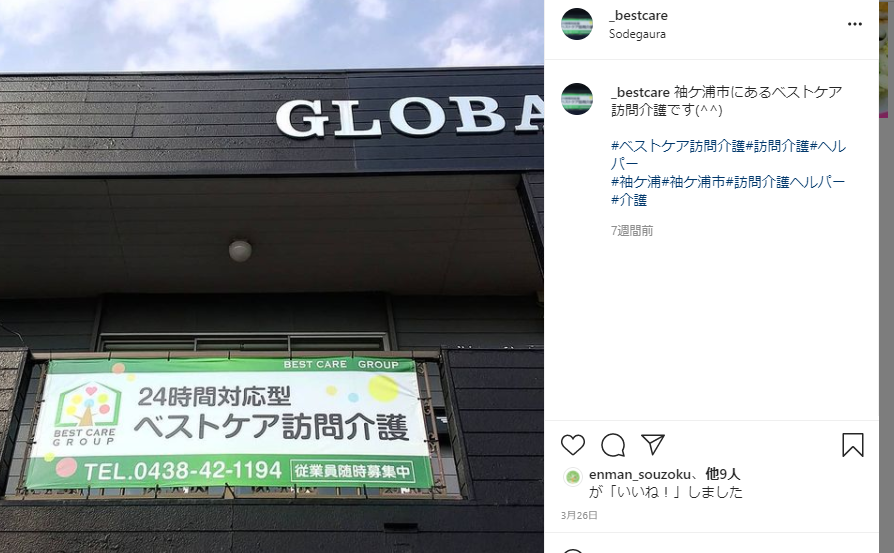Open _bestcare profile avatar in header

(577, 24)
